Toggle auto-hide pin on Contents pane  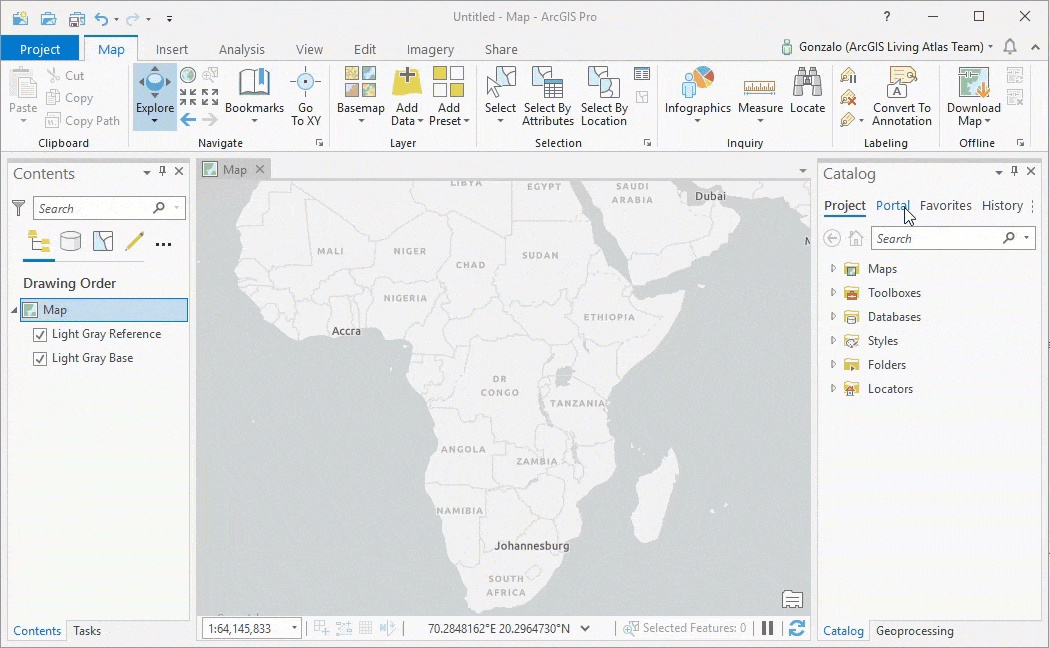tap(162, 171)
